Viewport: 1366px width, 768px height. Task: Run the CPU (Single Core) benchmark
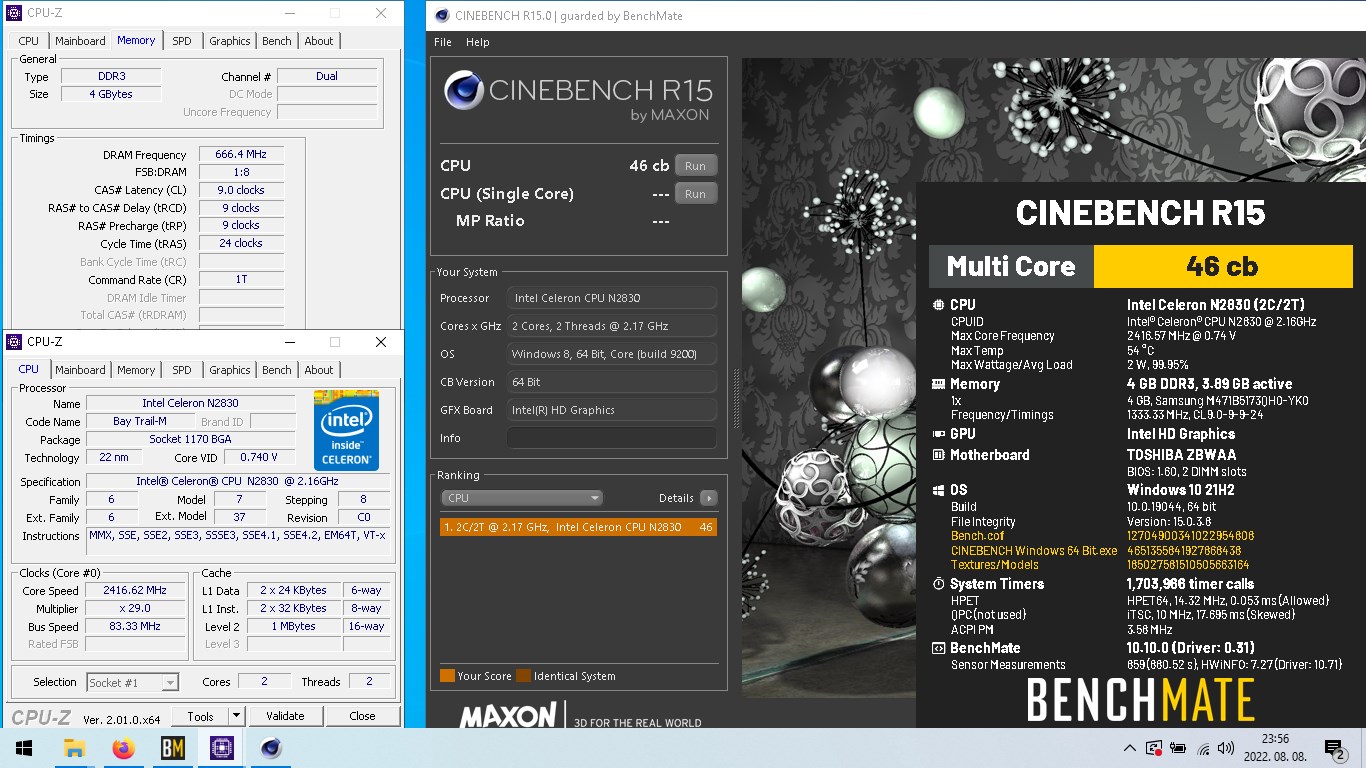tap(695, 194)
